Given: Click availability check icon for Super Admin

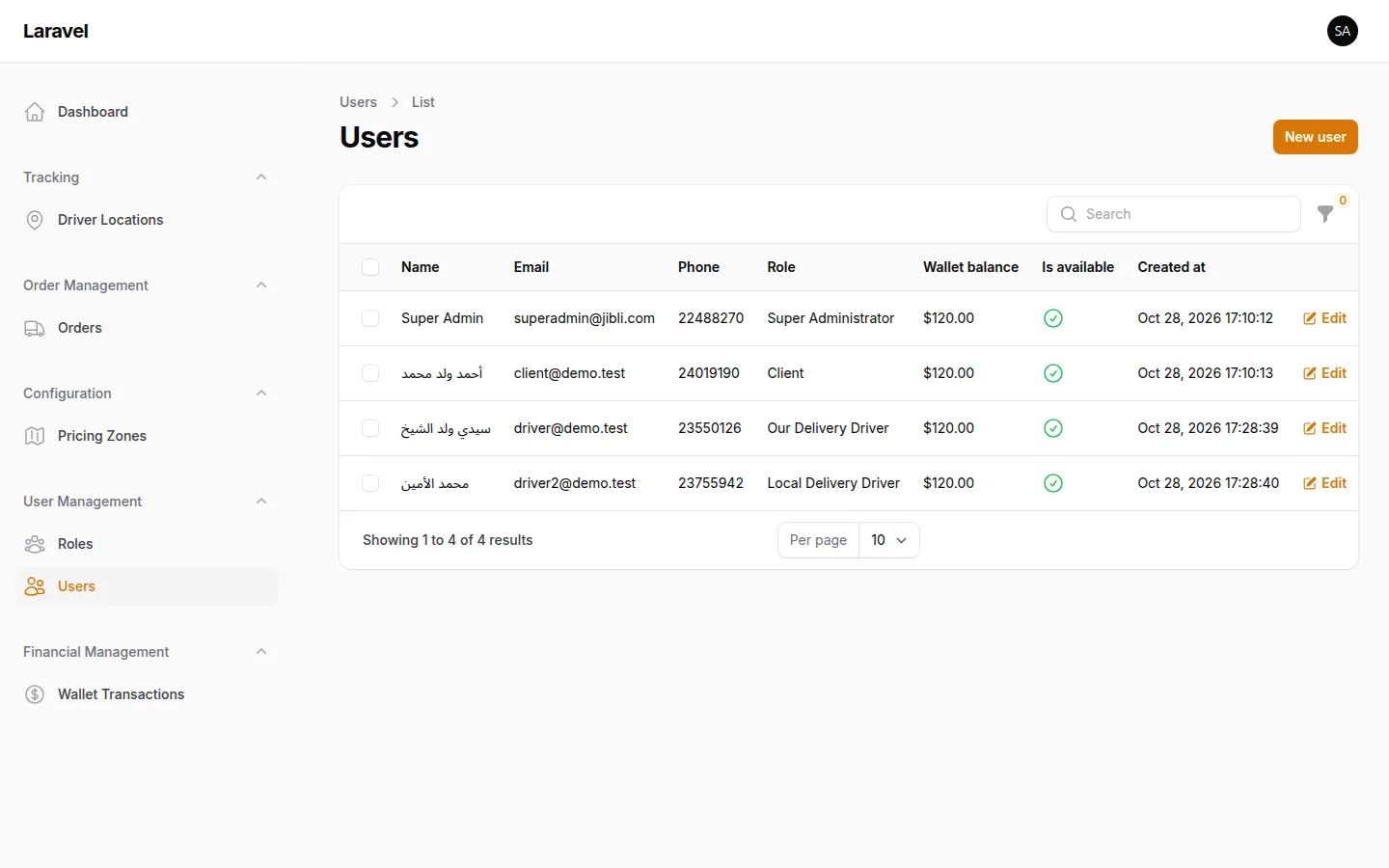Looking at the screenshot, I should [1053, 318].
